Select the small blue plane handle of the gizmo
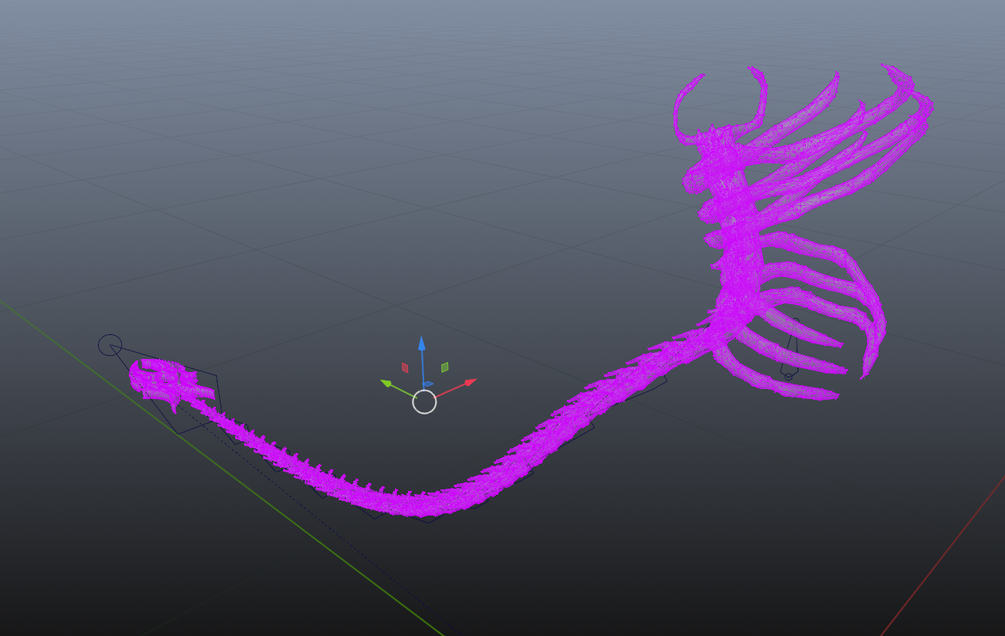 [428, 385]
